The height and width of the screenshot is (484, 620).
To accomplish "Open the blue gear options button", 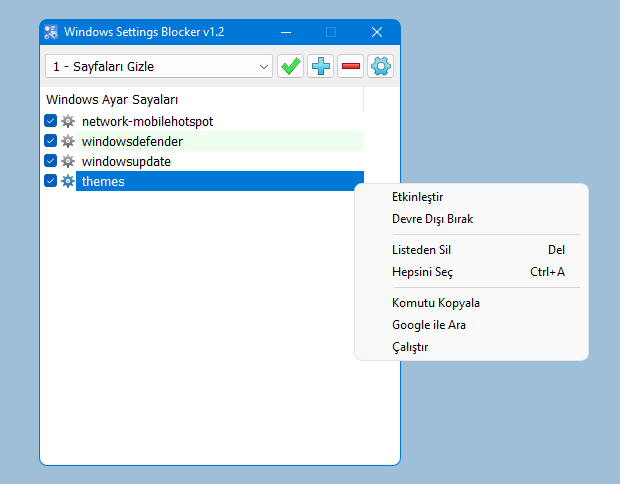I will [380, 66].
